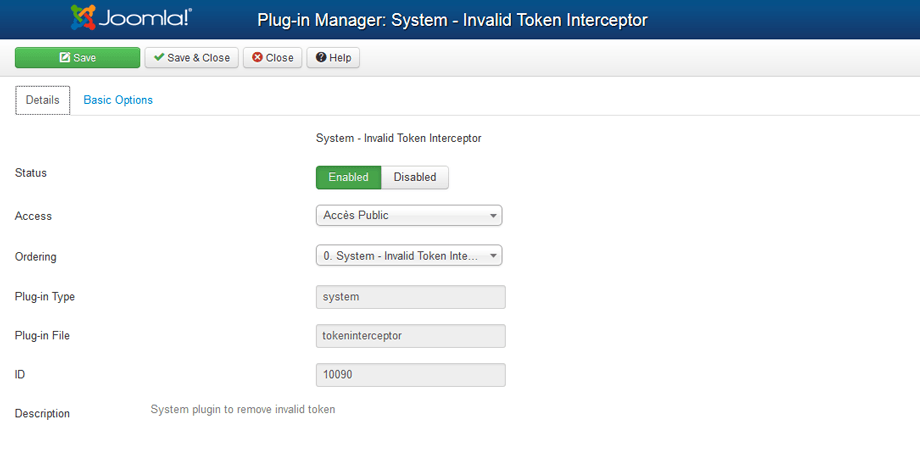Click the Plug-in Type field

410,297
